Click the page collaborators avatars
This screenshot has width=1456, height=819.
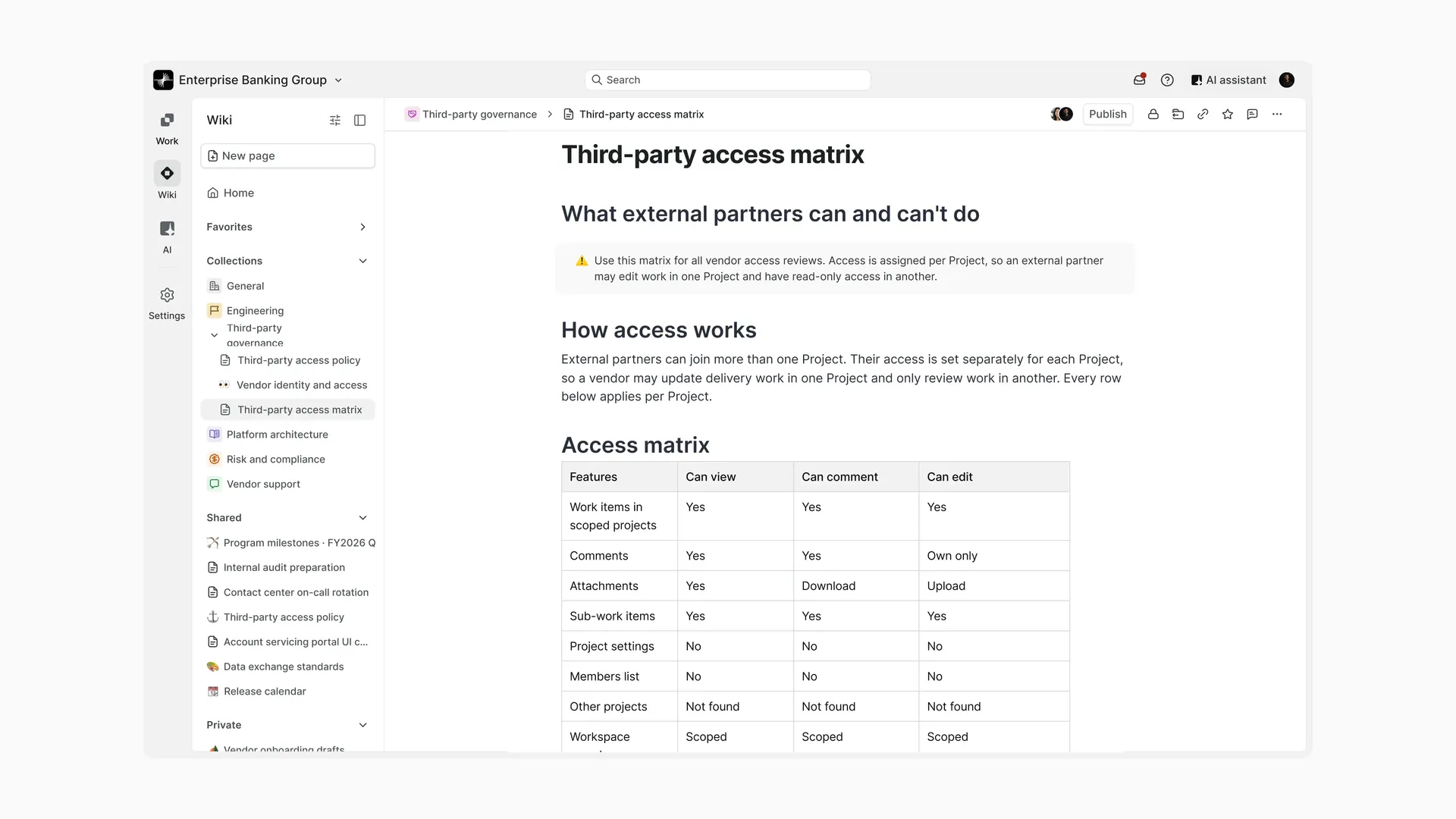point(1062,115)
